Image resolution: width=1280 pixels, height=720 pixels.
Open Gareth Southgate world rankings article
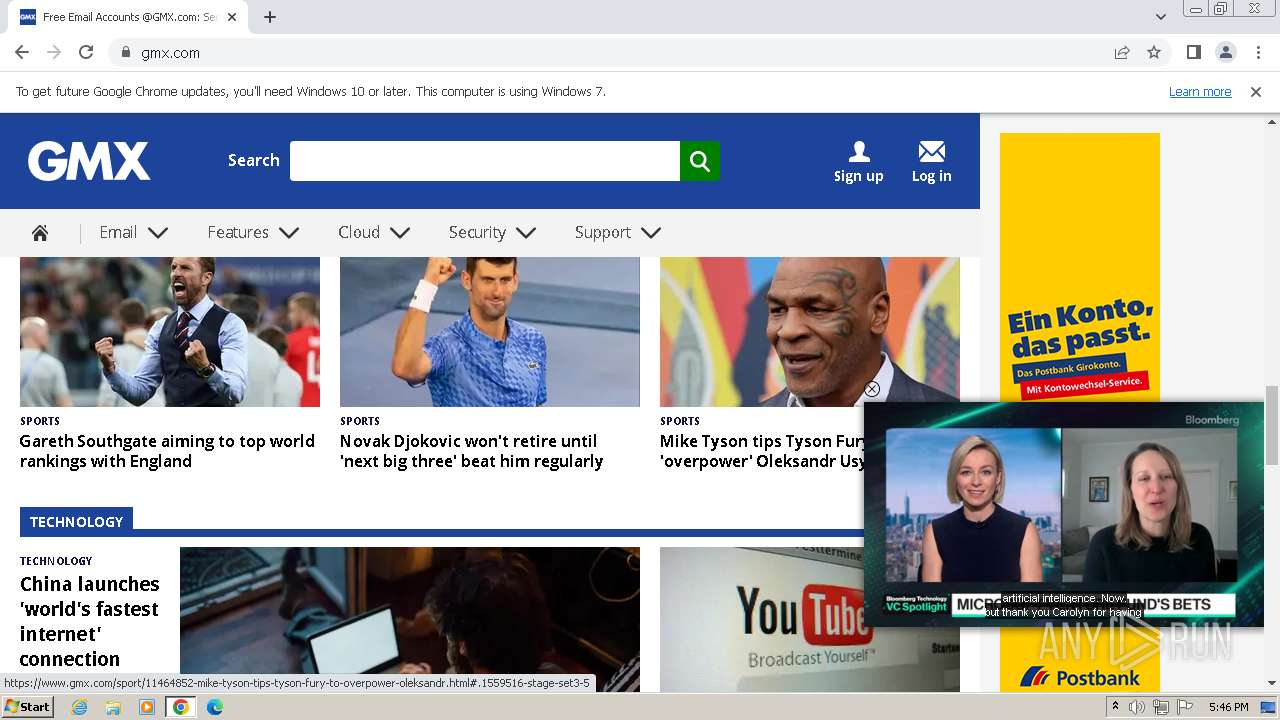(167, 451)
